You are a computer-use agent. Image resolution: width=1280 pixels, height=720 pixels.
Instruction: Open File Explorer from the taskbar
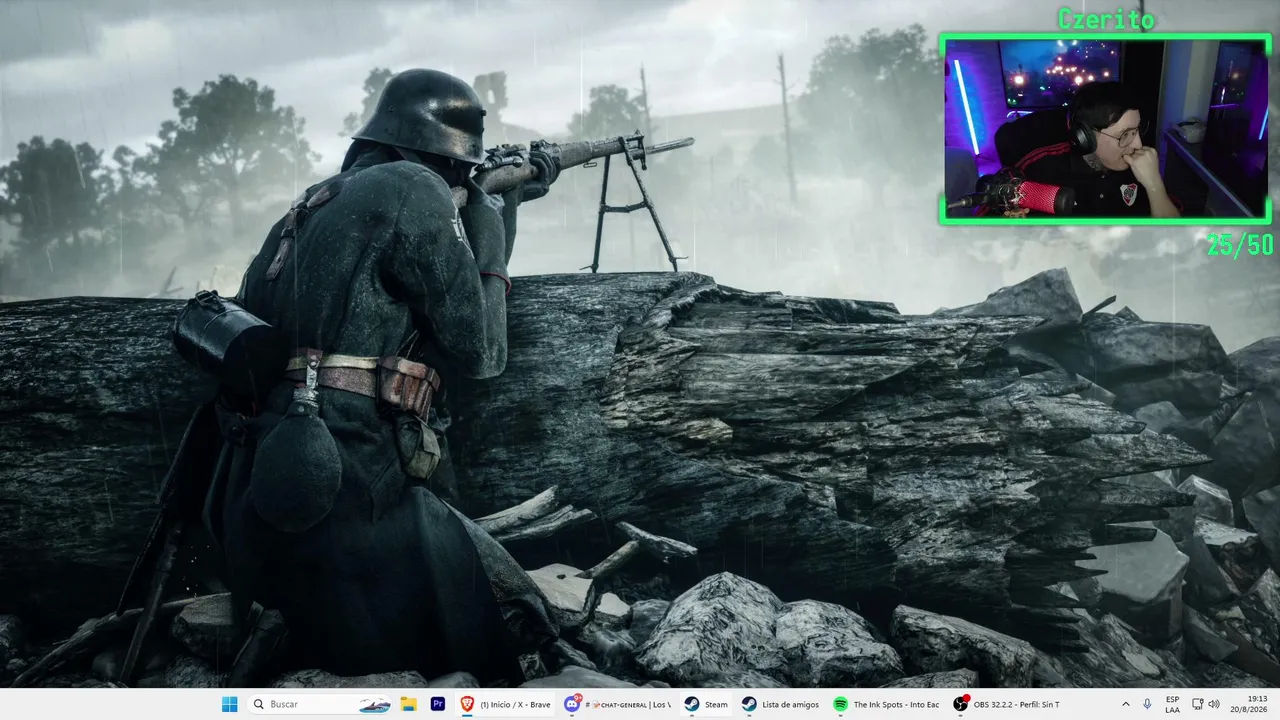[409, 704]
